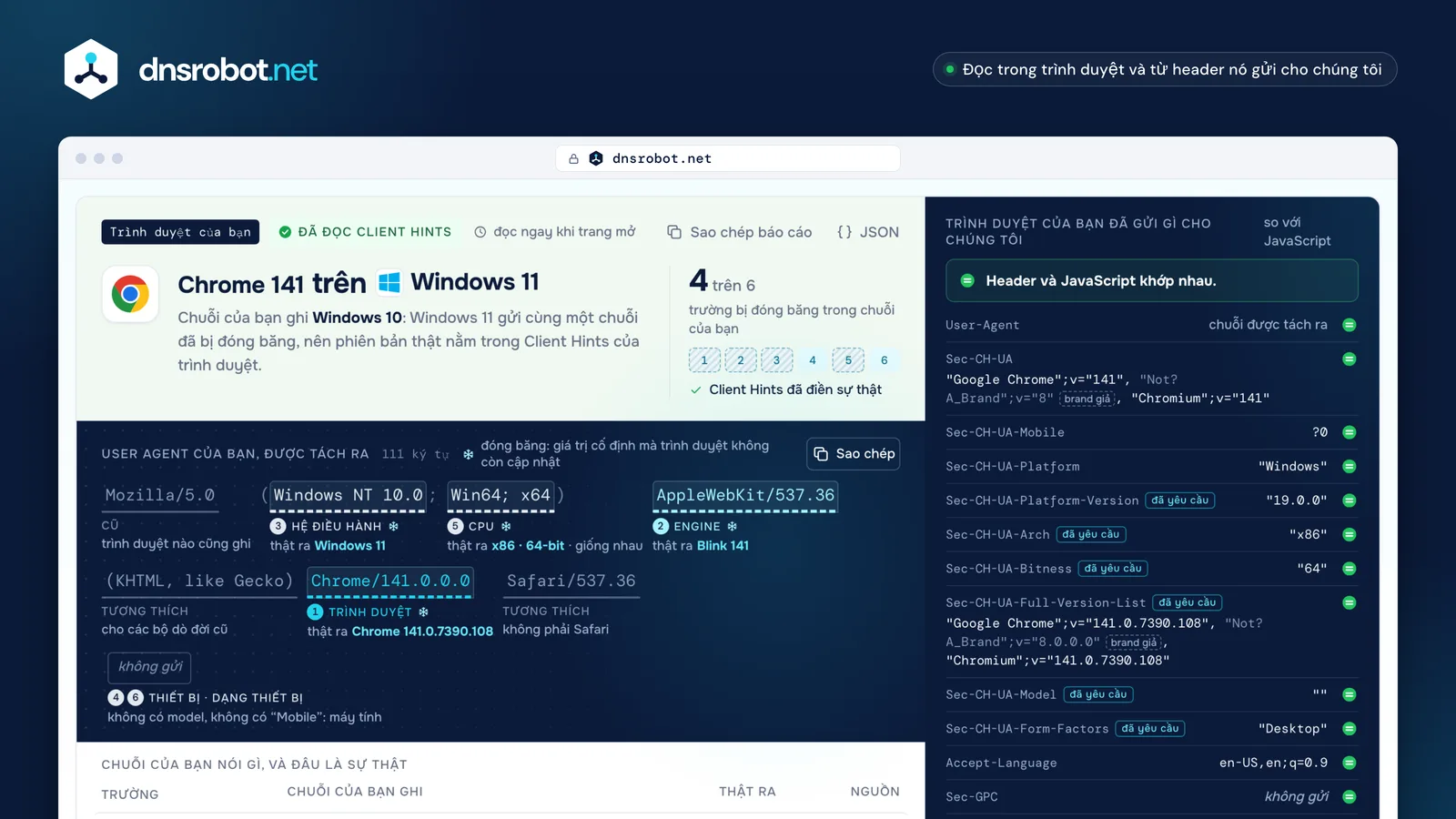The height and width of the screenshot is (819, 1456).
Task: Click the Safari/537.36 token
Action: 571,581
